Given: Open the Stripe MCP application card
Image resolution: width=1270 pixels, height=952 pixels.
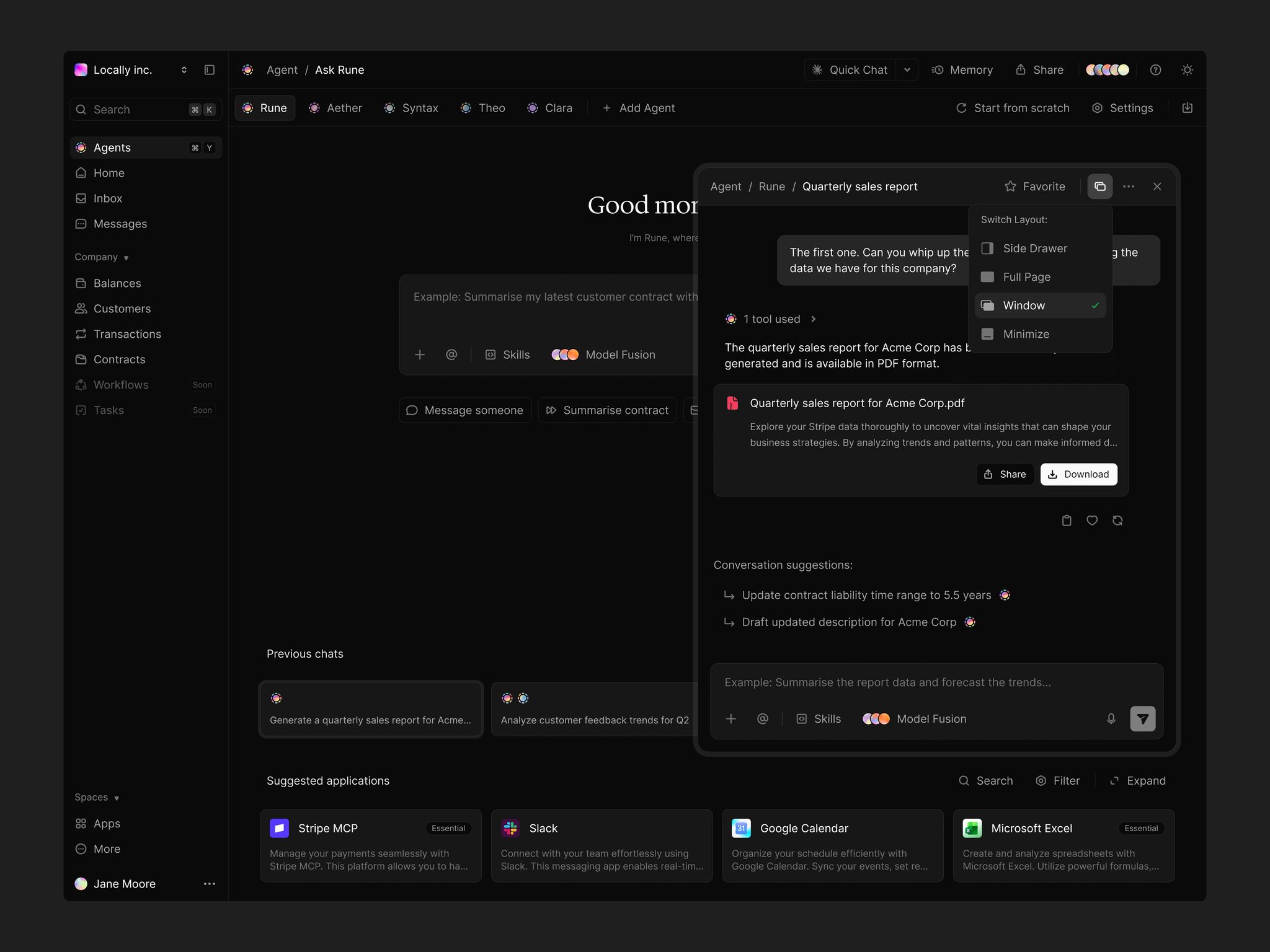Looking at the screenshot, I should coord(371,845).
